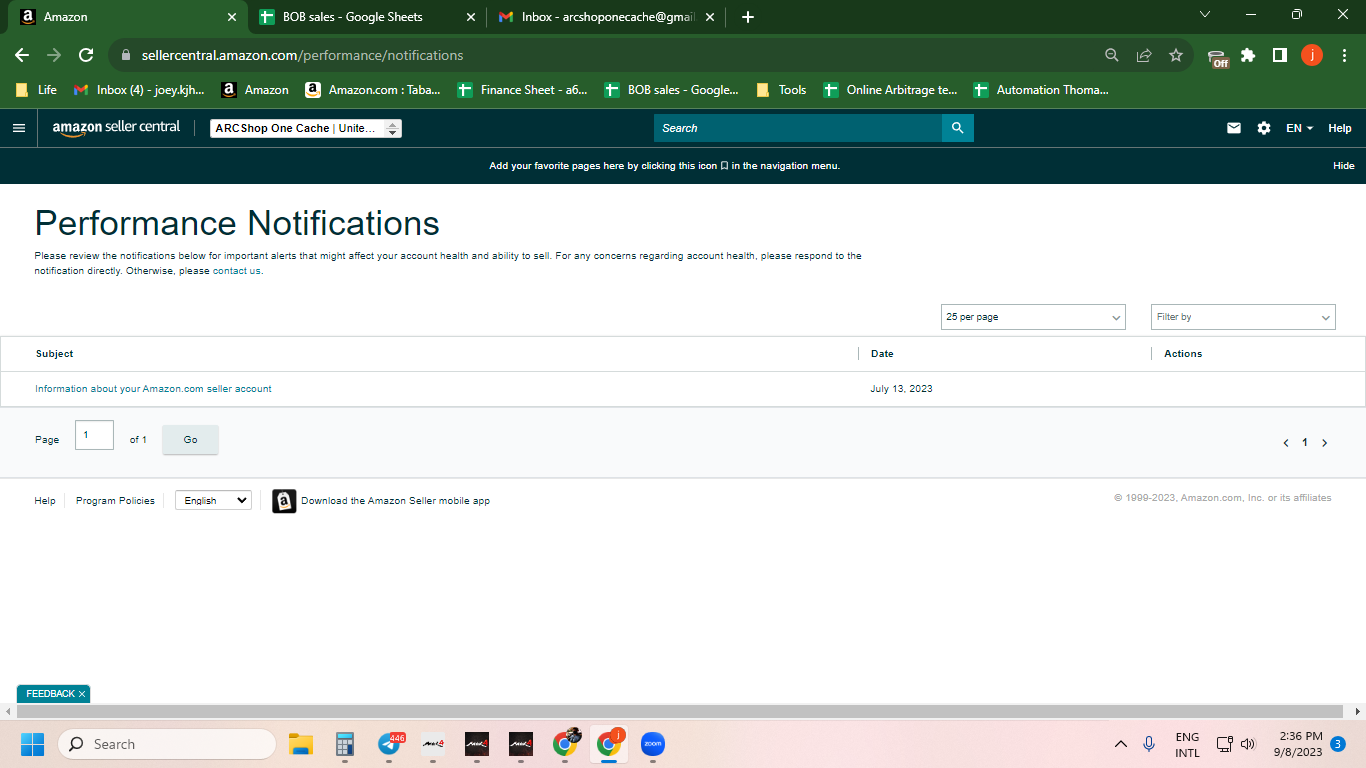Close the FEEDBACK tab
Image resolution: width=1366 pixels, height=768 pixels.
(x=82, y=694)
